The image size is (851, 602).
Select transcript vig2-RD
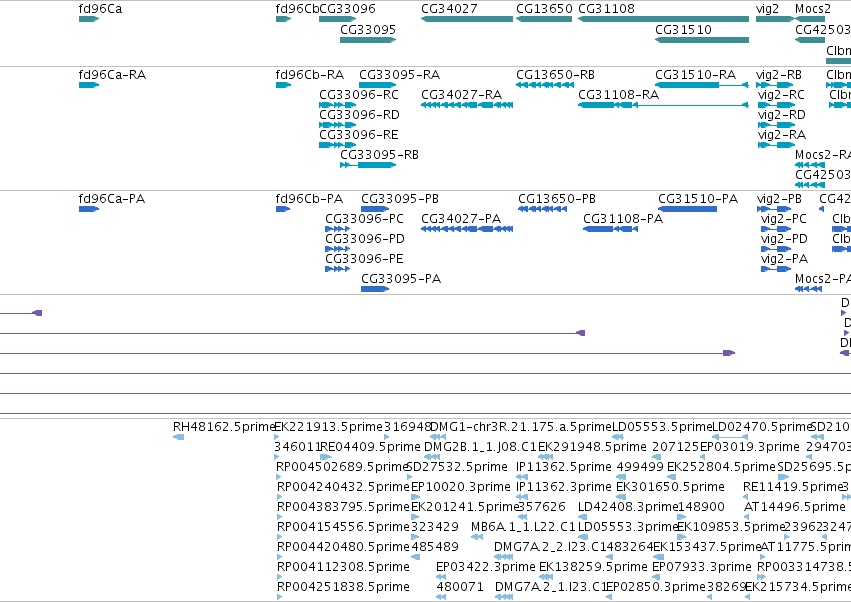777,125
